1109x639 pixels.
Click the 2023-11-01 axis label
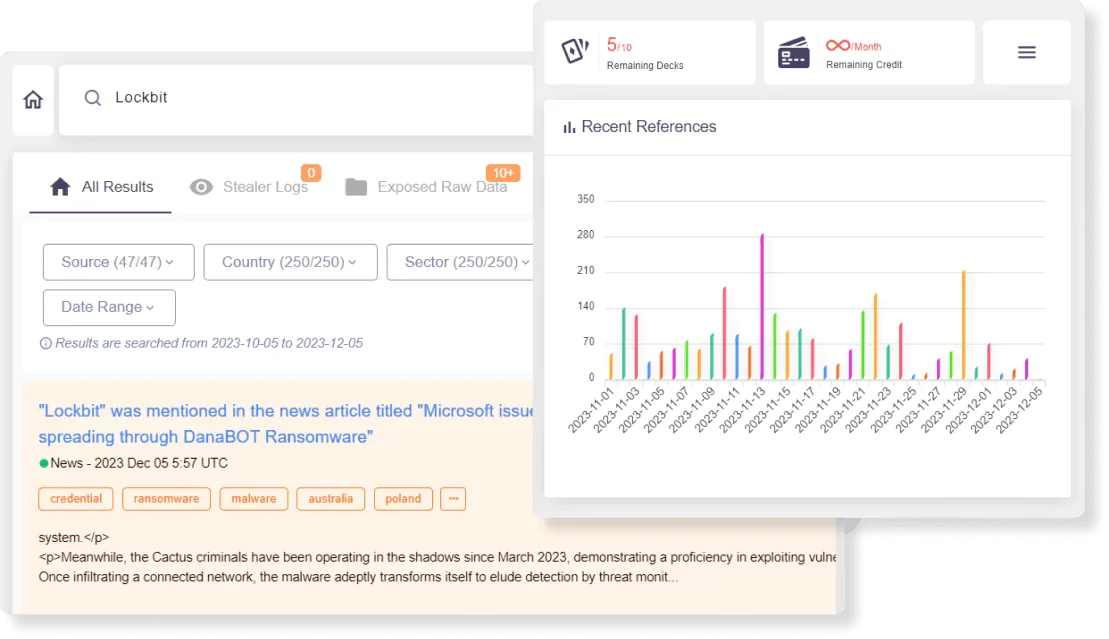tap(591, 409)
